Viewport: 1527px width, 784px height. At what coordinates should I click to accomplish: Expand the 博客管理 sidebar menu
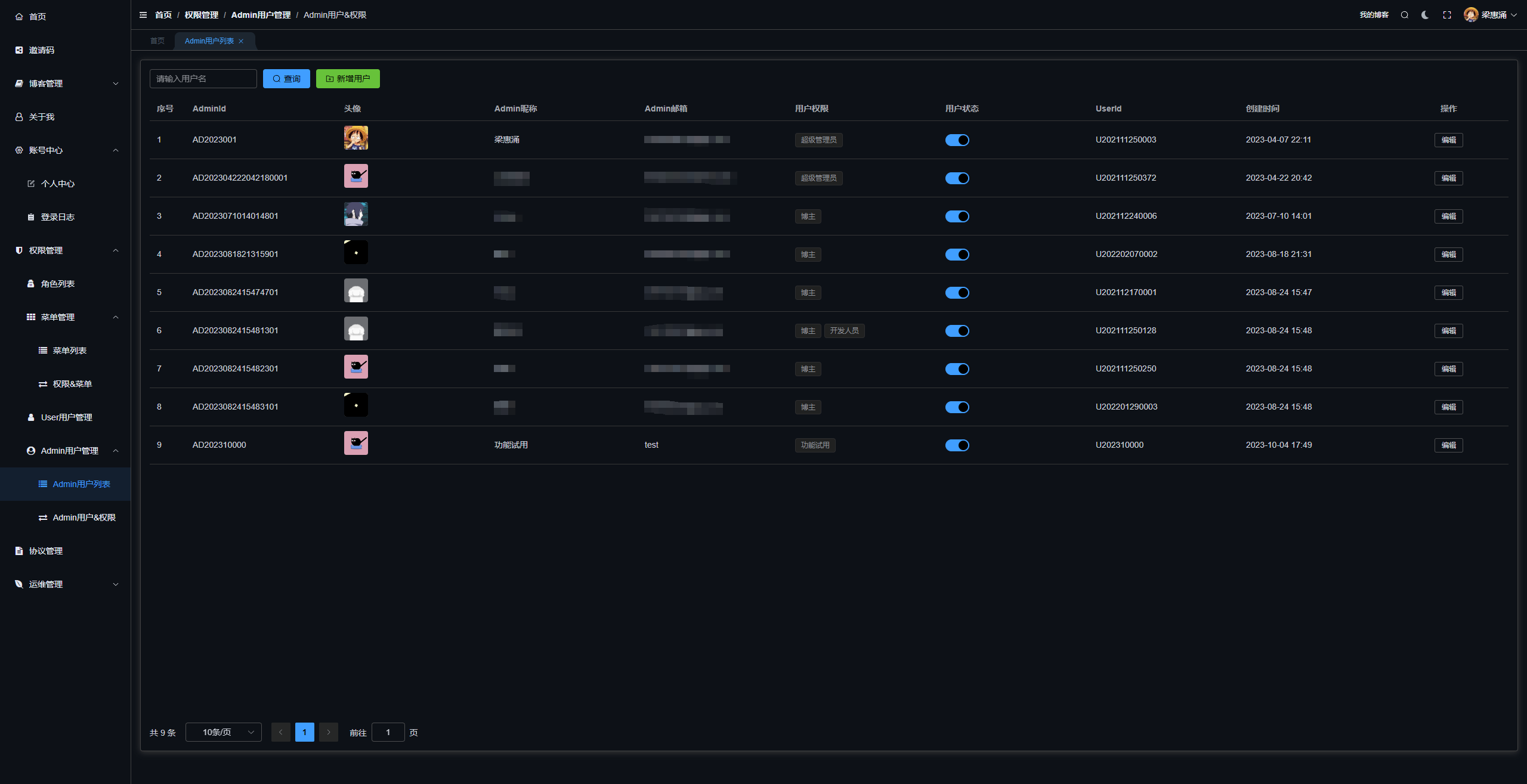[66, 83]
